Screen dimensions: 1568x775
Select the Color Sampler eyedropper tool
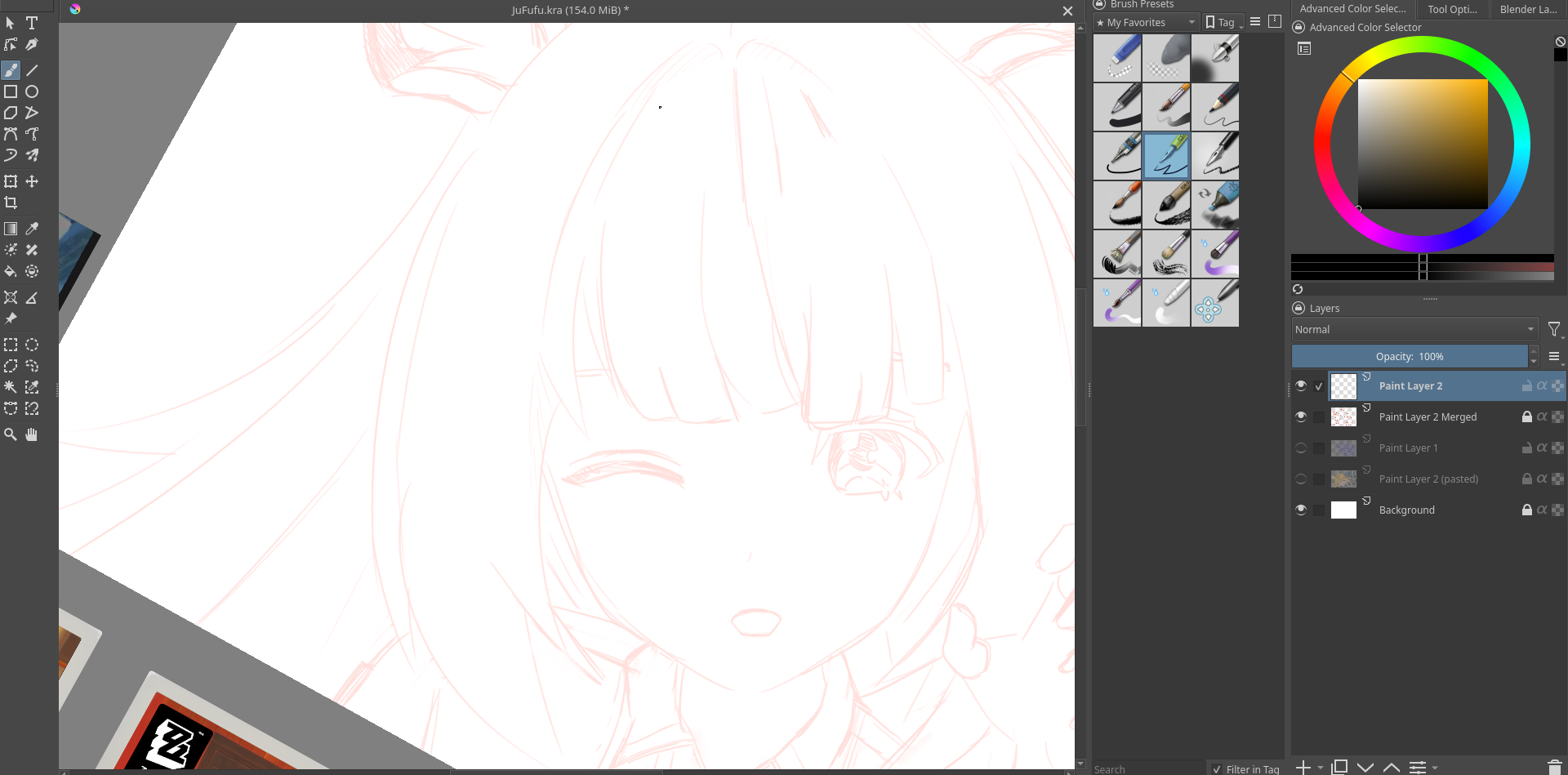32,229
